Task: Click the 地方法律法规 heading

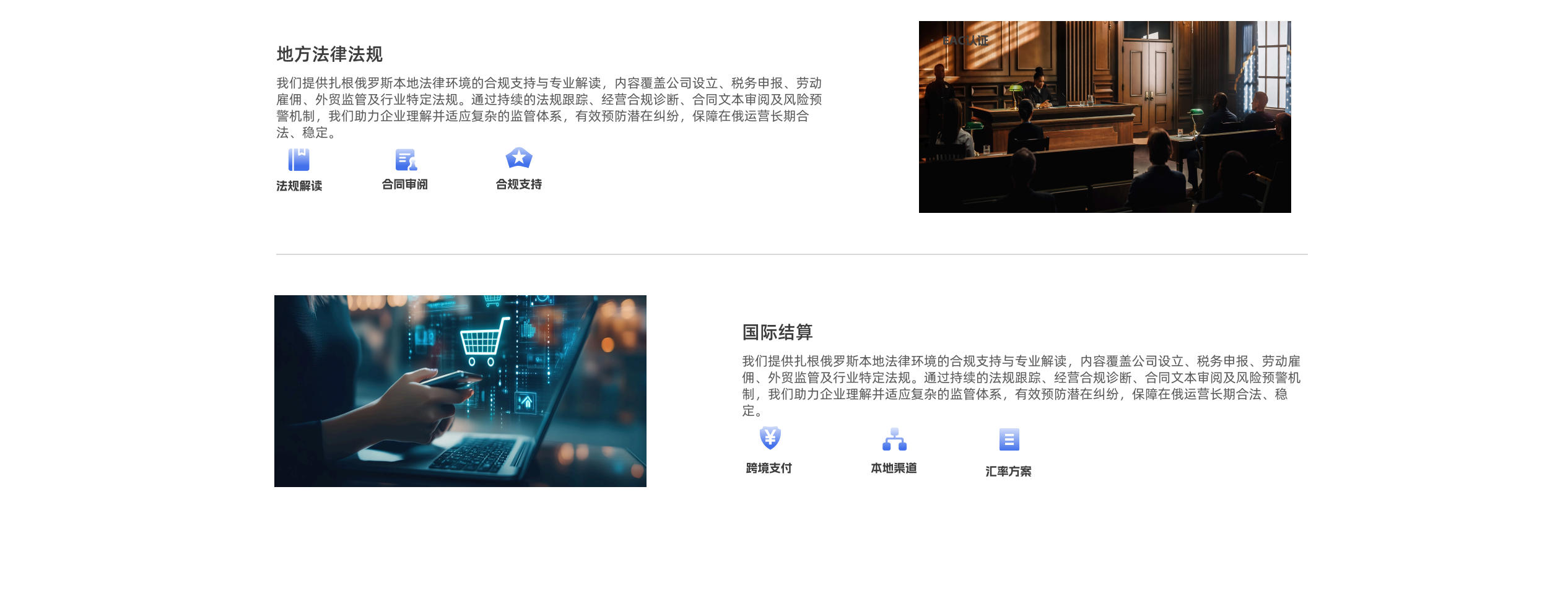Action: 329,54
